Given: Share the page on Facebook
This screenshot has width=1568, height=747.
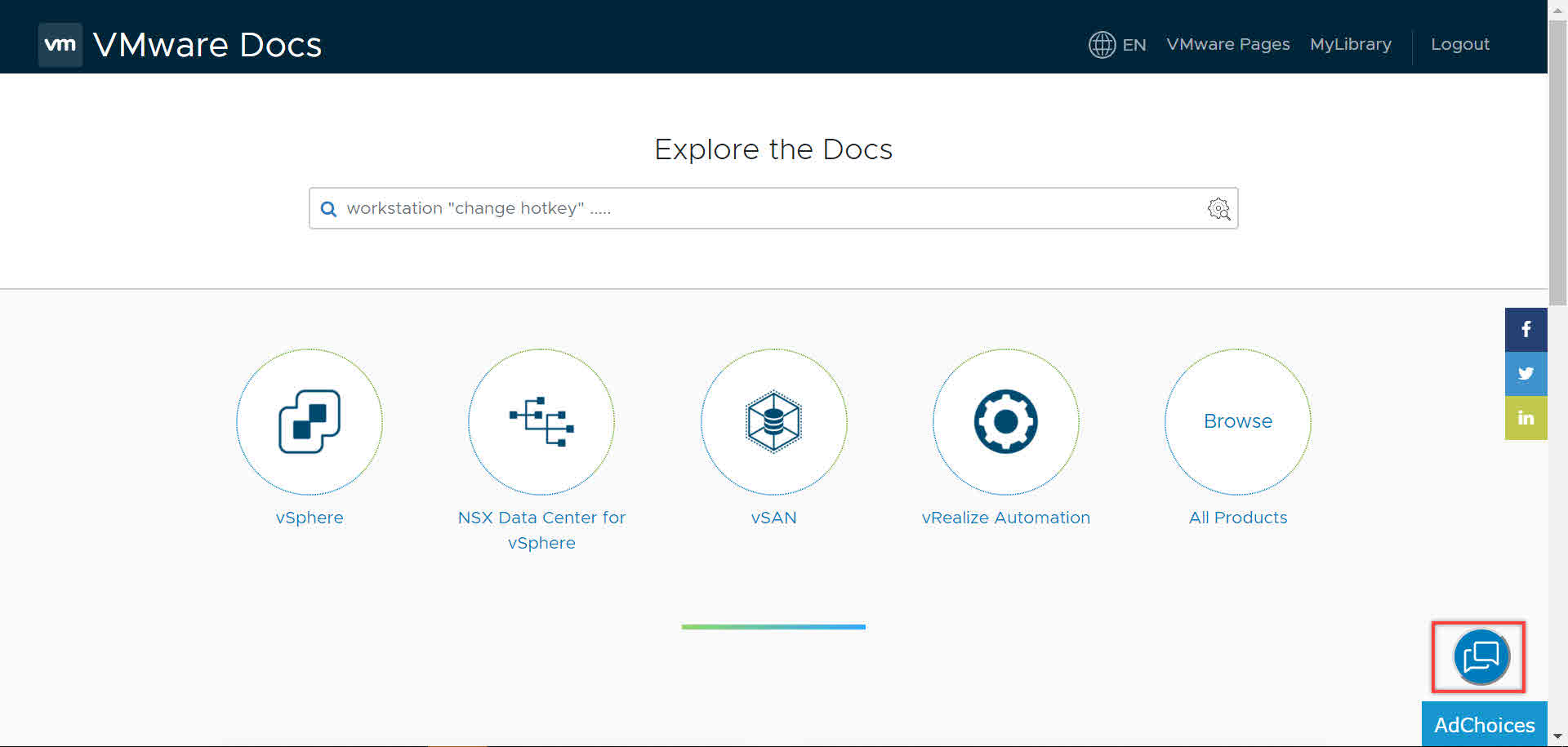Looking at the screenshot, I should pos(1526,329).
